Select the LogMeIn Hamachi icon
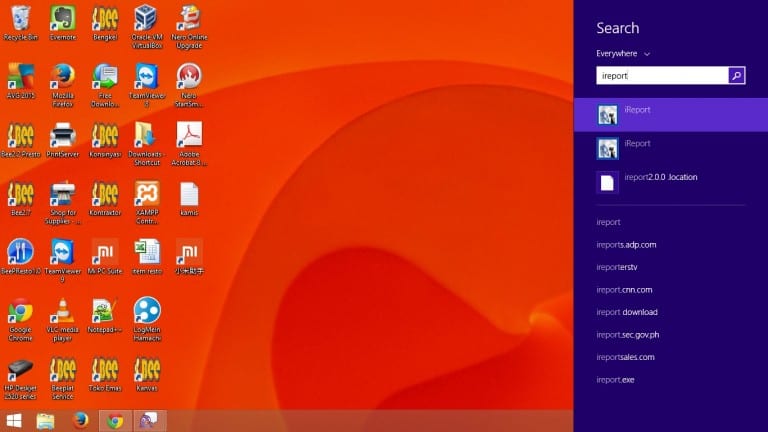 147,319
